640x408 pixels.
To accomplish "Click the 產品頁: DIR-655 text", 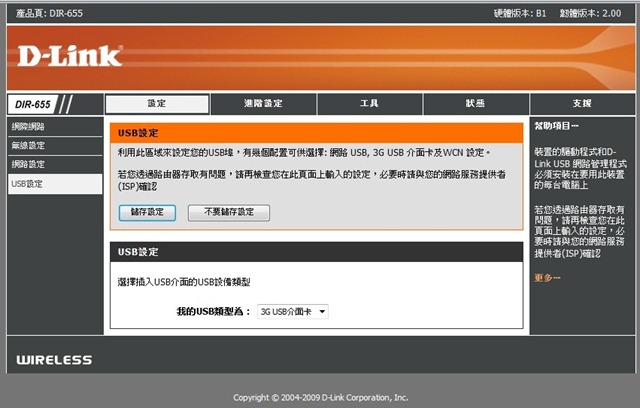I will tap(49, 13).
